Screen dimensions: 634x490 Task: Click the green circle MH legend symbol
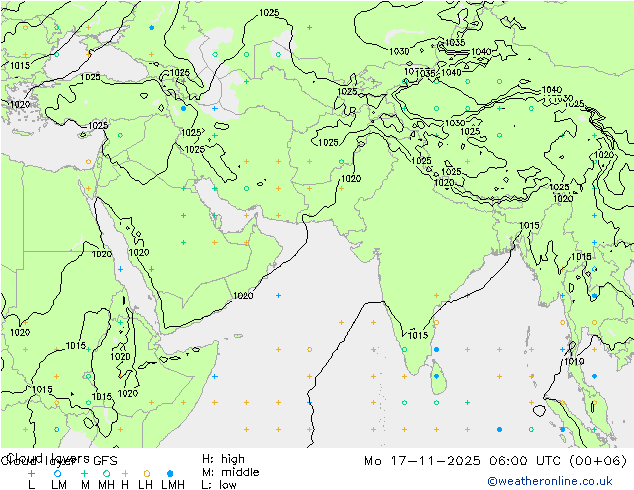[106, 473]
